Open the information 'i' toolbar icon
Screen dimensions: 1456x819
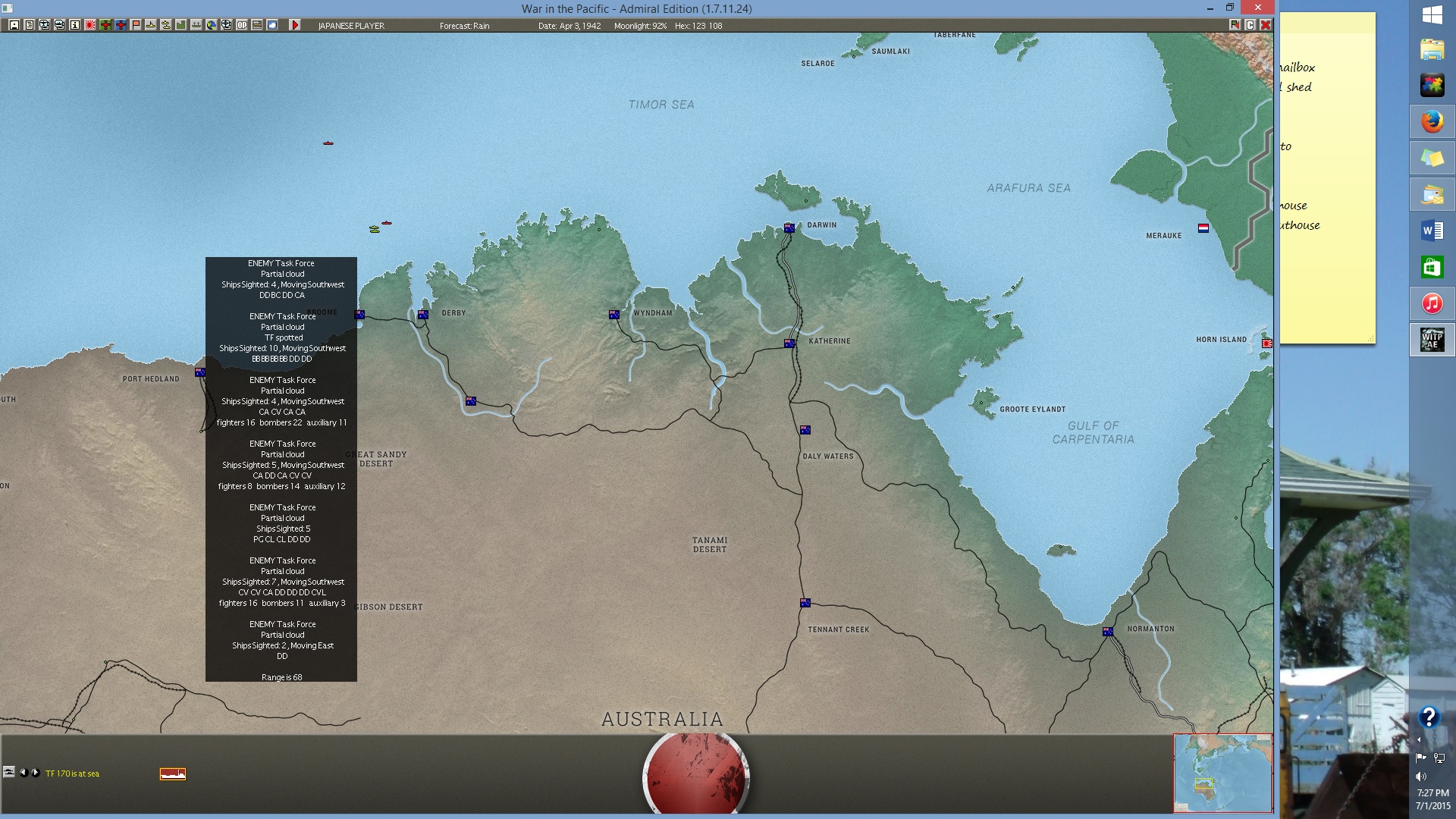click(x=74, y=25)
